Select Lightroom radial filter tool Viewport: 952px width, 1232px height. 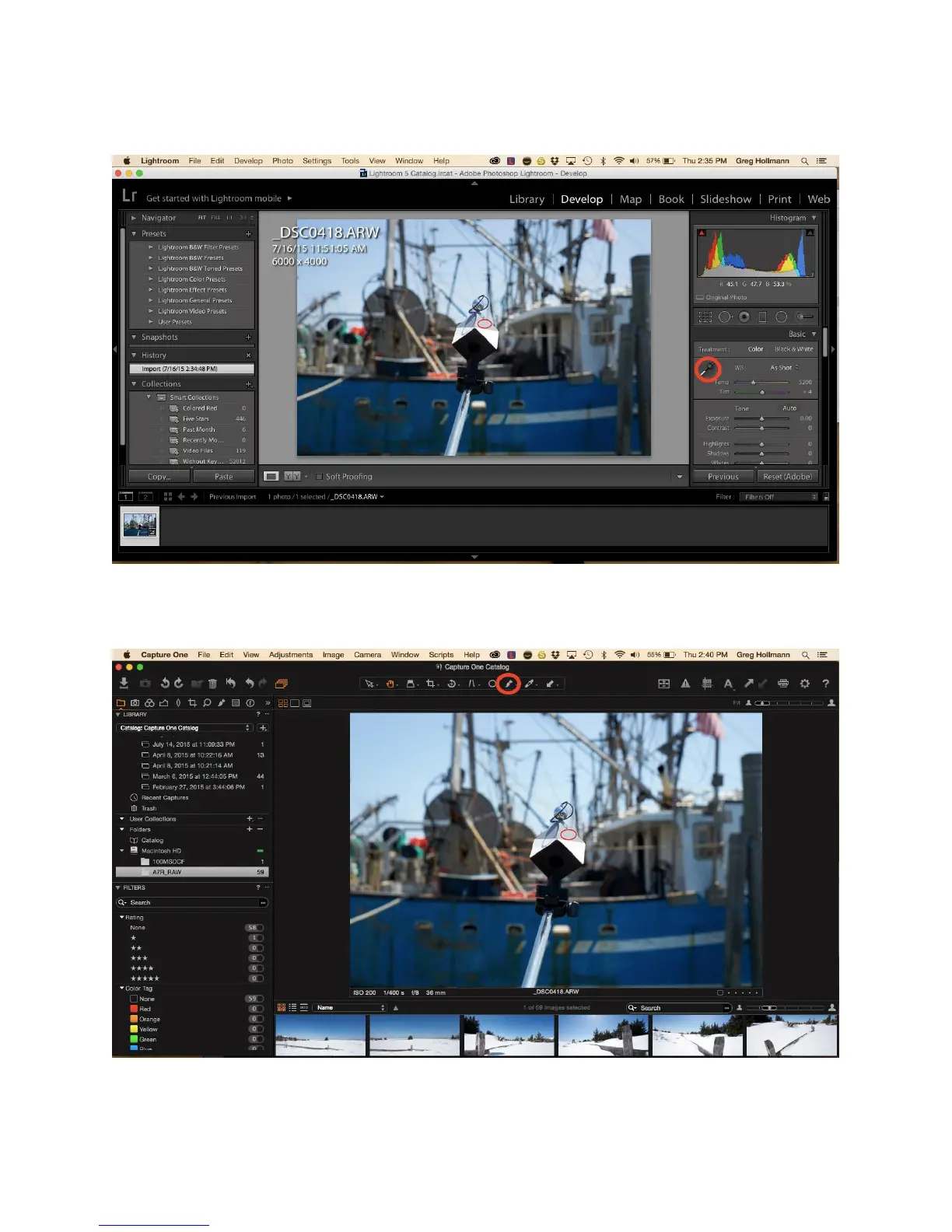click(x=781, y=317)
